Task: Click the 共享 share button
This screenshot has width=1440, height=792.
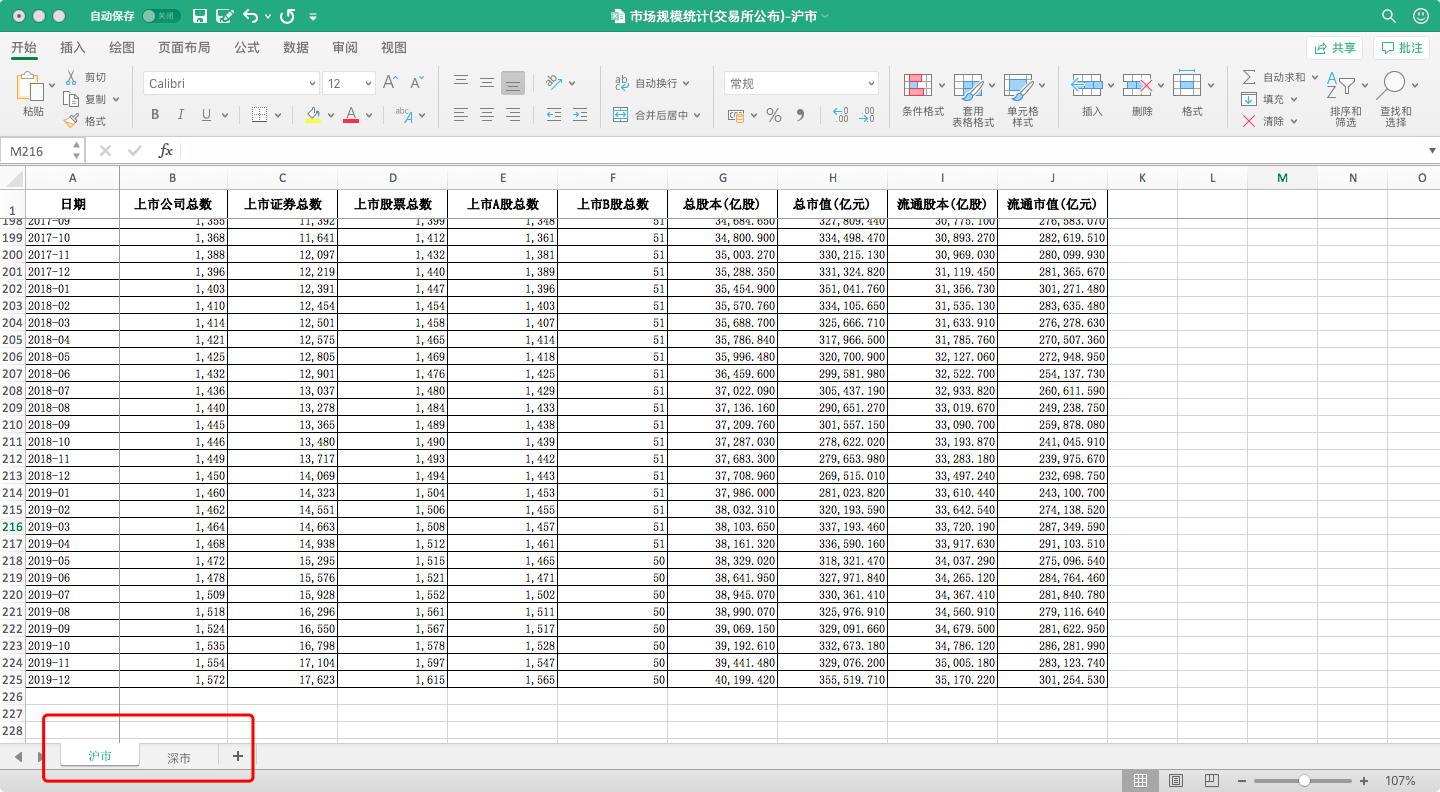Action: point(1334,47)
